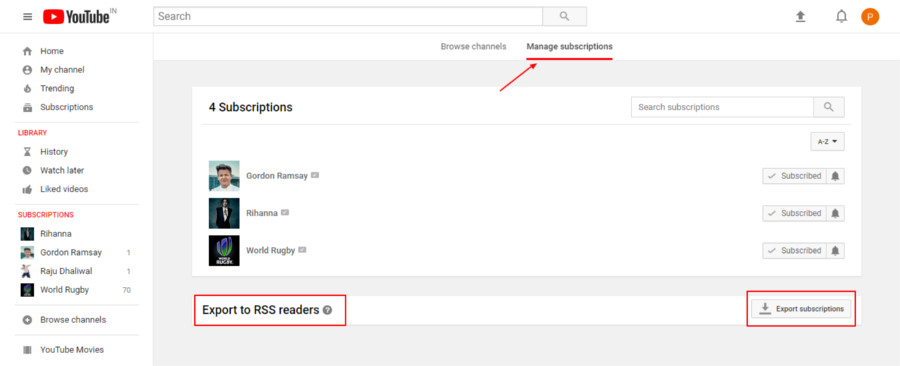The width and height of the screenshot is (900, 366).
Task: Switch to Browse channels tab
Action: 474,46
